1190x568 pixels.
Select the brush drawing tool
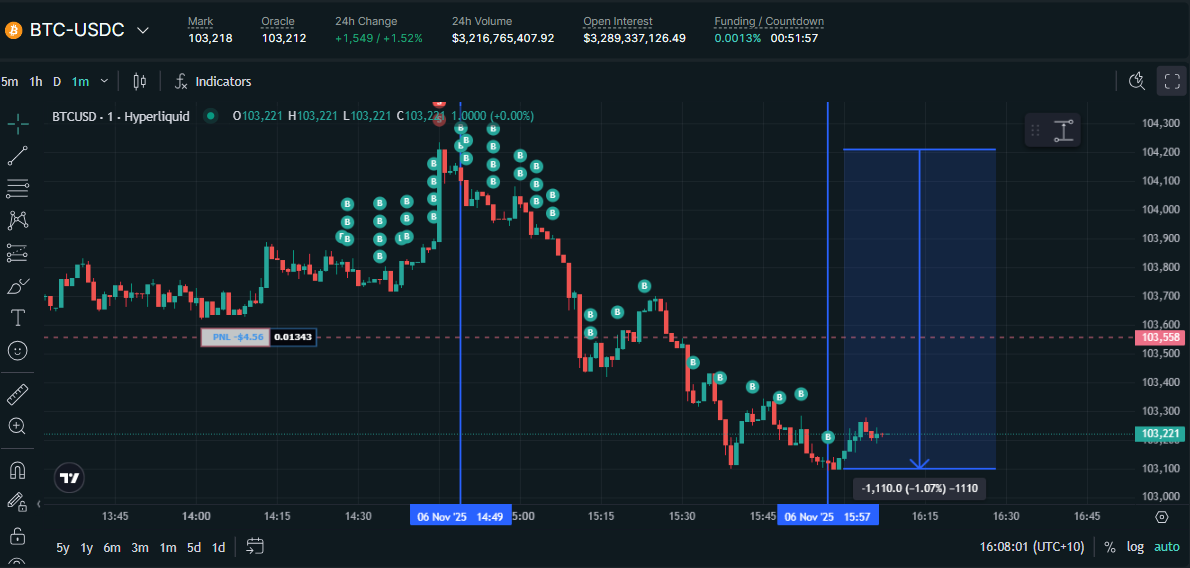click(17, 286)
